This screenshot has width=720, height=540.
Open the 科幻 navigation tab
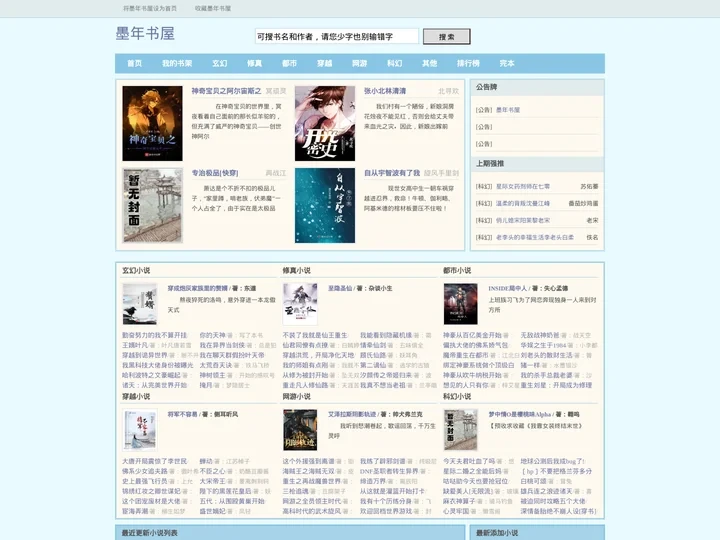coord(394,63)
